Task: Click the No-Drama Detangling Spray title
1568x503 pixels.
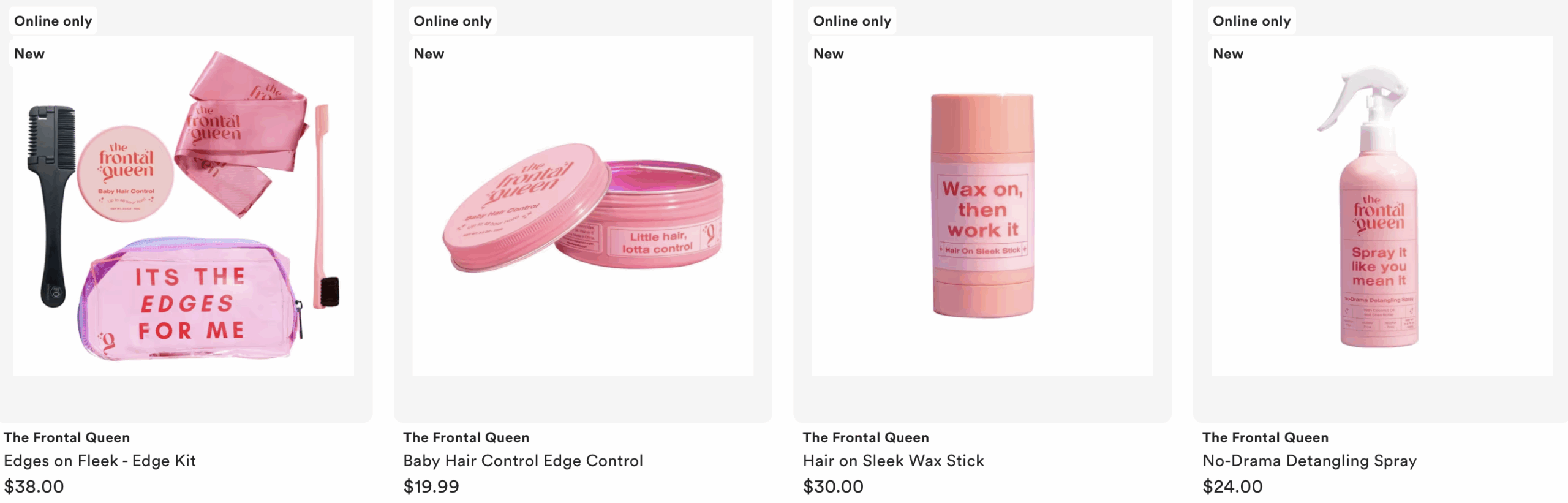Action: tap(1310, 461)
